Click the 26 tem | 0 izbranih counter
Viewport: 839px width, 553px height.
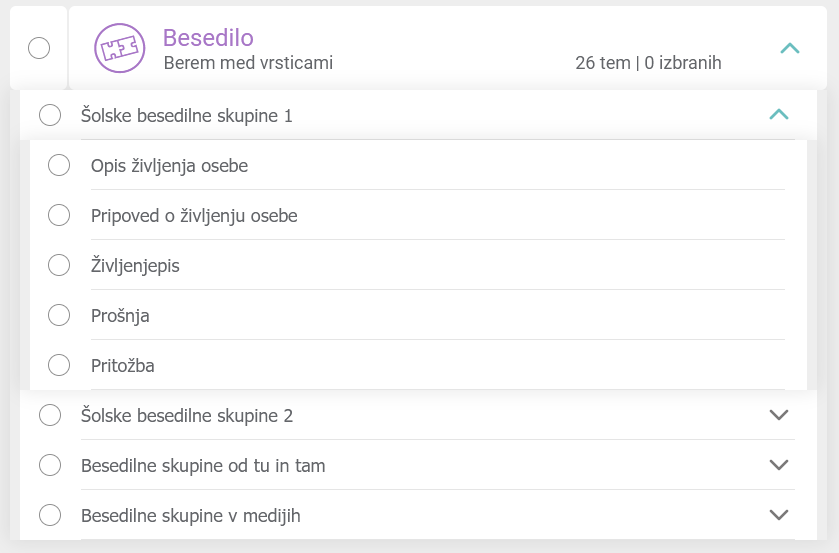point(648,63)
